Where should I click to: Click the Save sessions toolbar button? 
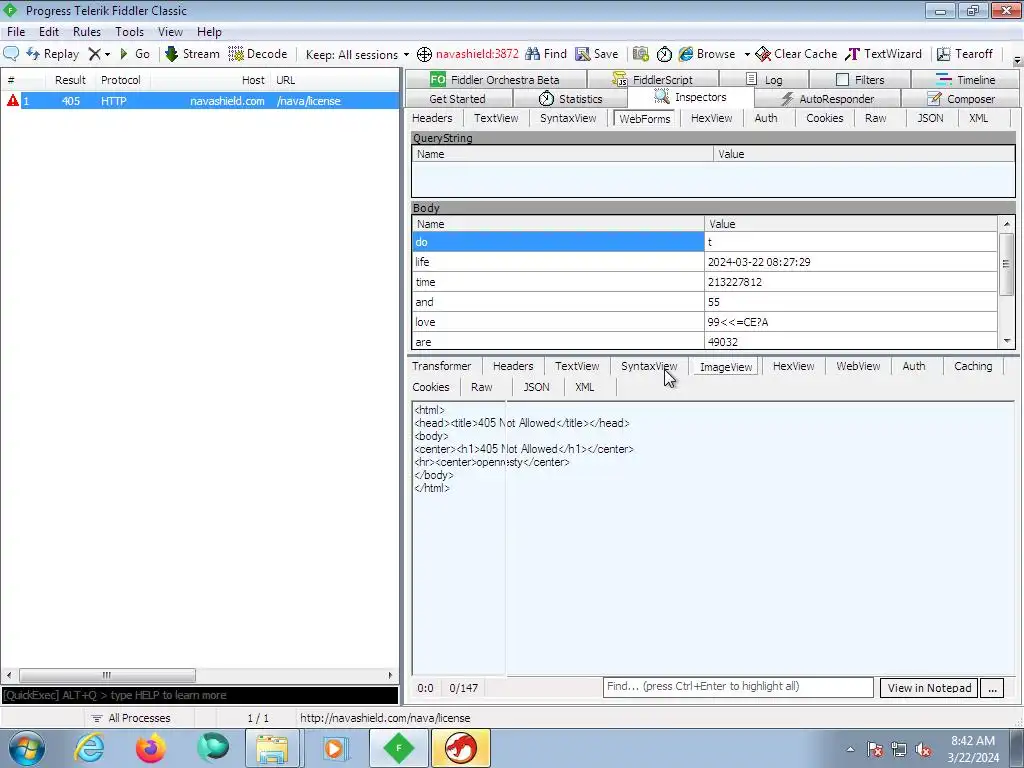tap(597, 54)
